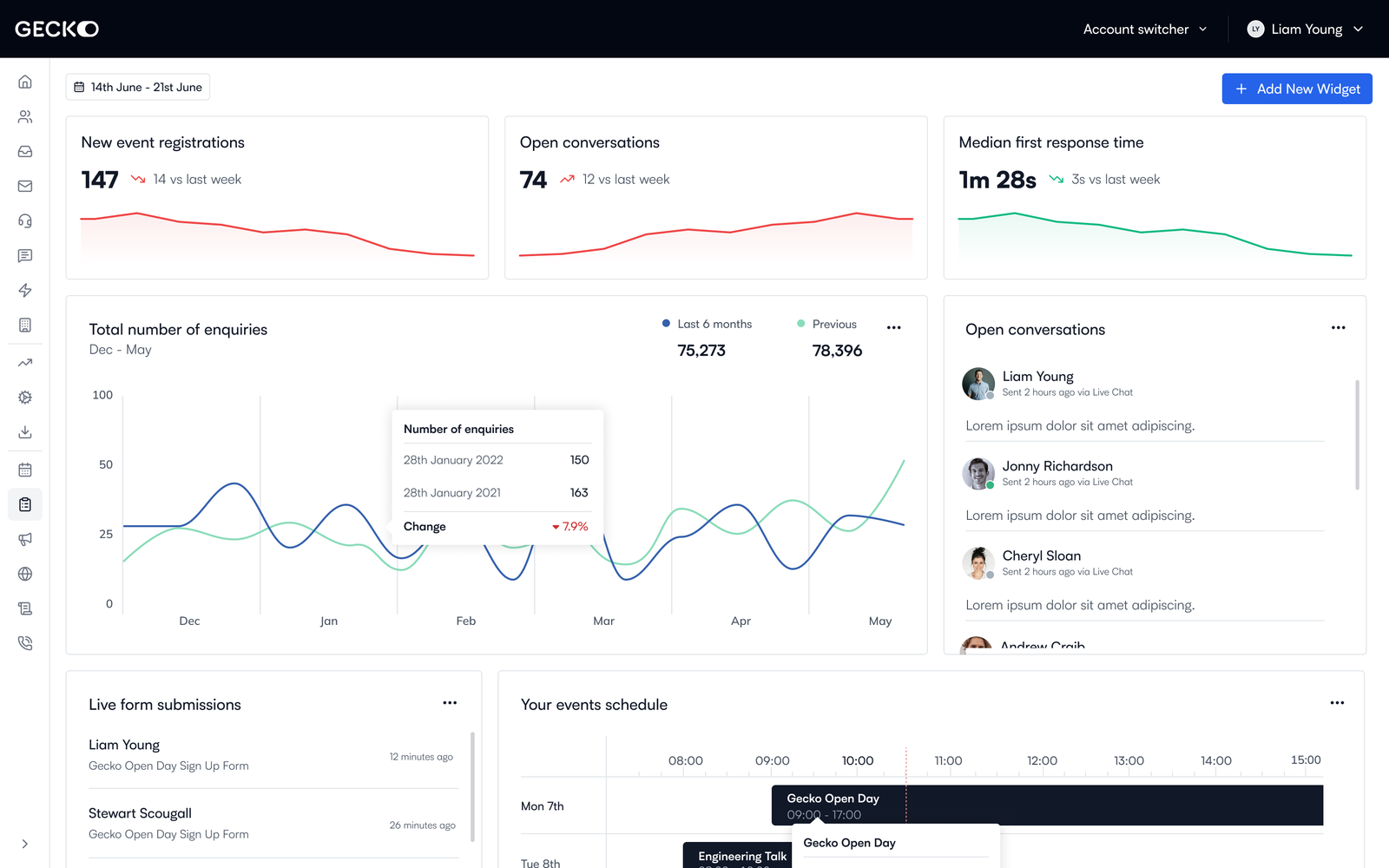Image resolution: width=1389 pixels, height=868 pixels.
Task: Click the Gecko Open Day event bar
Action: tap(1047, 806)
